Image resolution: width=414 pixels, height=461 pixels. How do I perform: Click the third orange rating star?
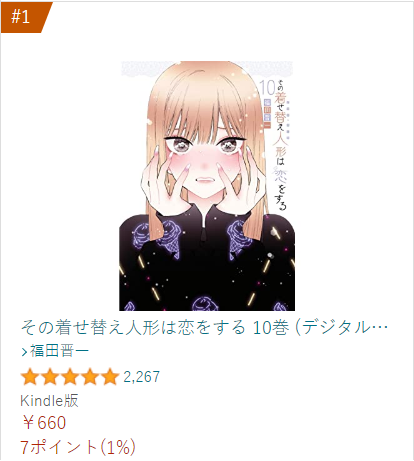coord(70,377)
